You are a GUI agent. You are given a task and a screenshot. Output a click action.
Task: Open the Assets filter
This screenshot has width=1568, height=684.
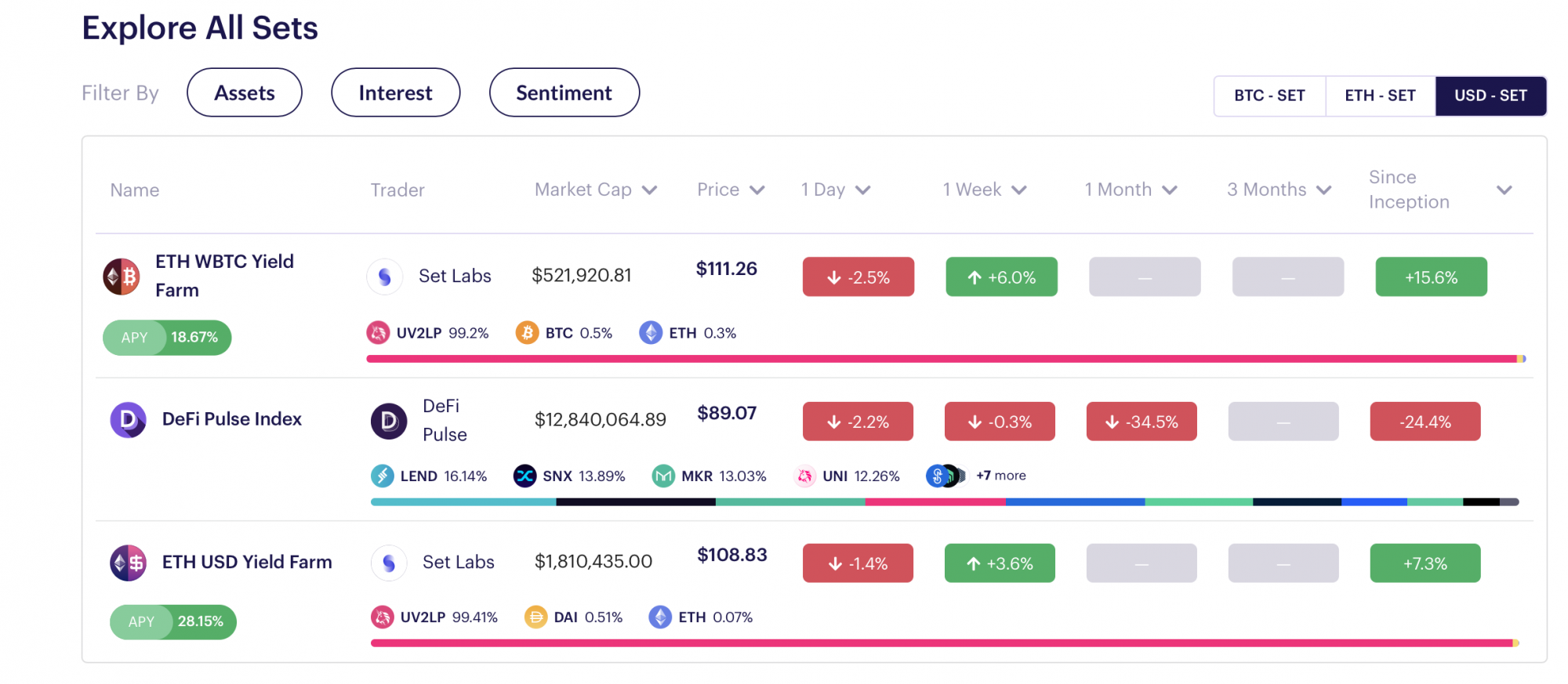pyautogui.click(x=245, y=92)
